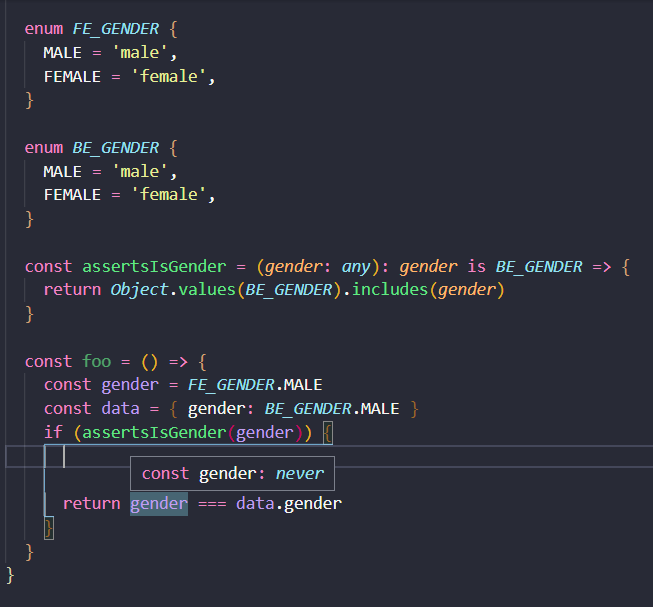Click 'female' string in FE_GENDER enum

coord(168,77)
